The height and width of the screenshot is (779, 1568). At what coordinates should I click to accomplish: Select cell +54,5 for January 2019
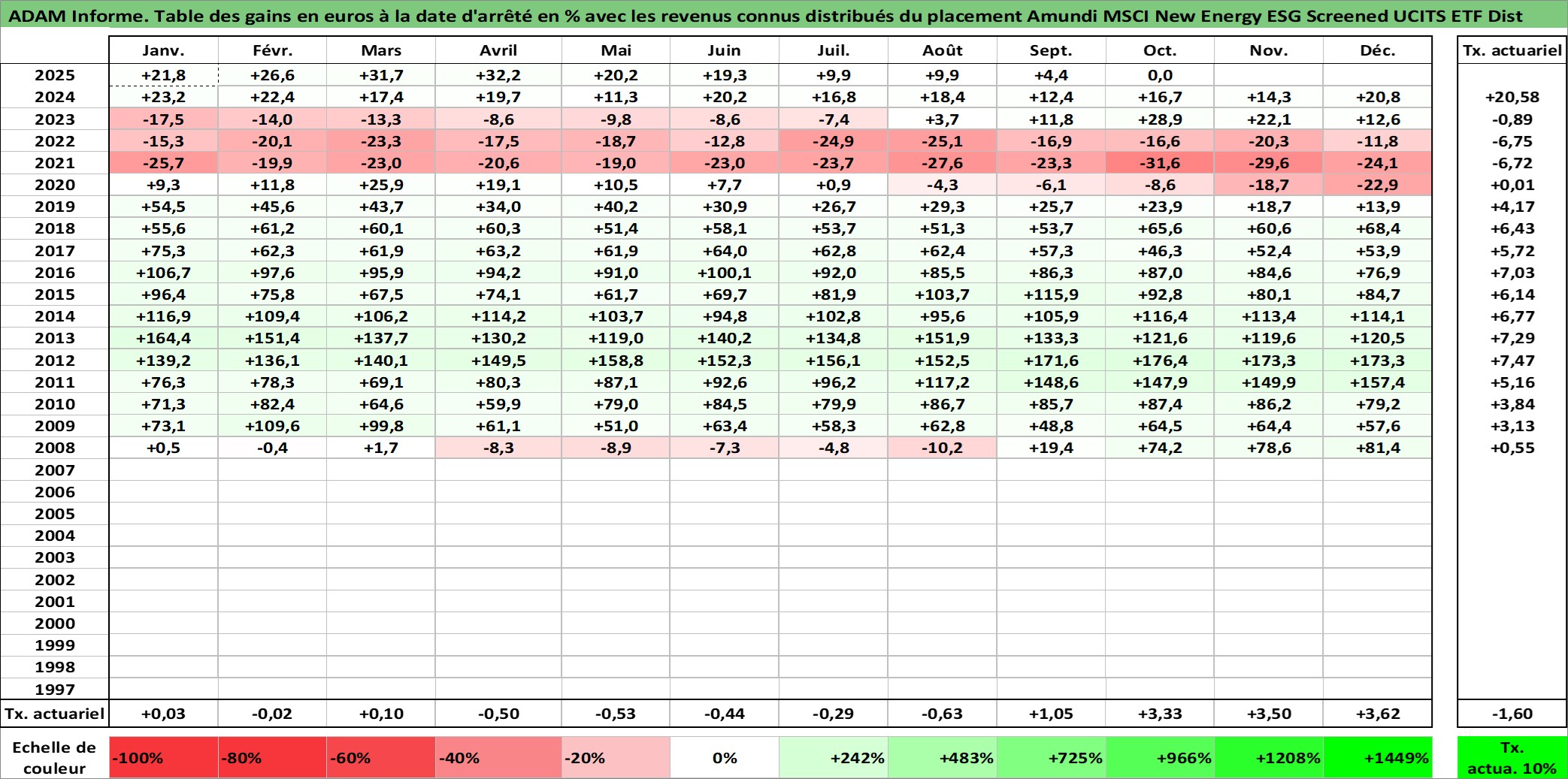point(163,207)
